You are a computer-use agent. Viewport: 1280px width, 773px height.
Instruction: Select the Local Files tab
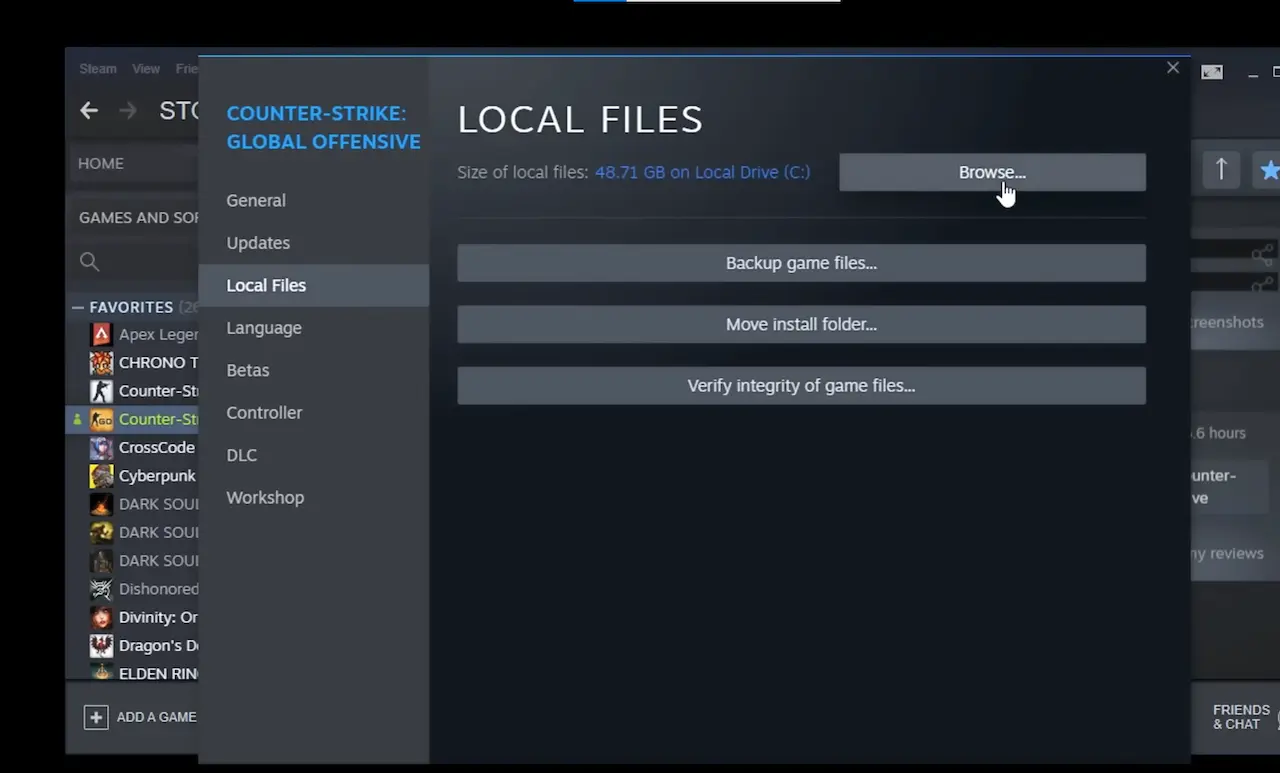pos(314,285)
